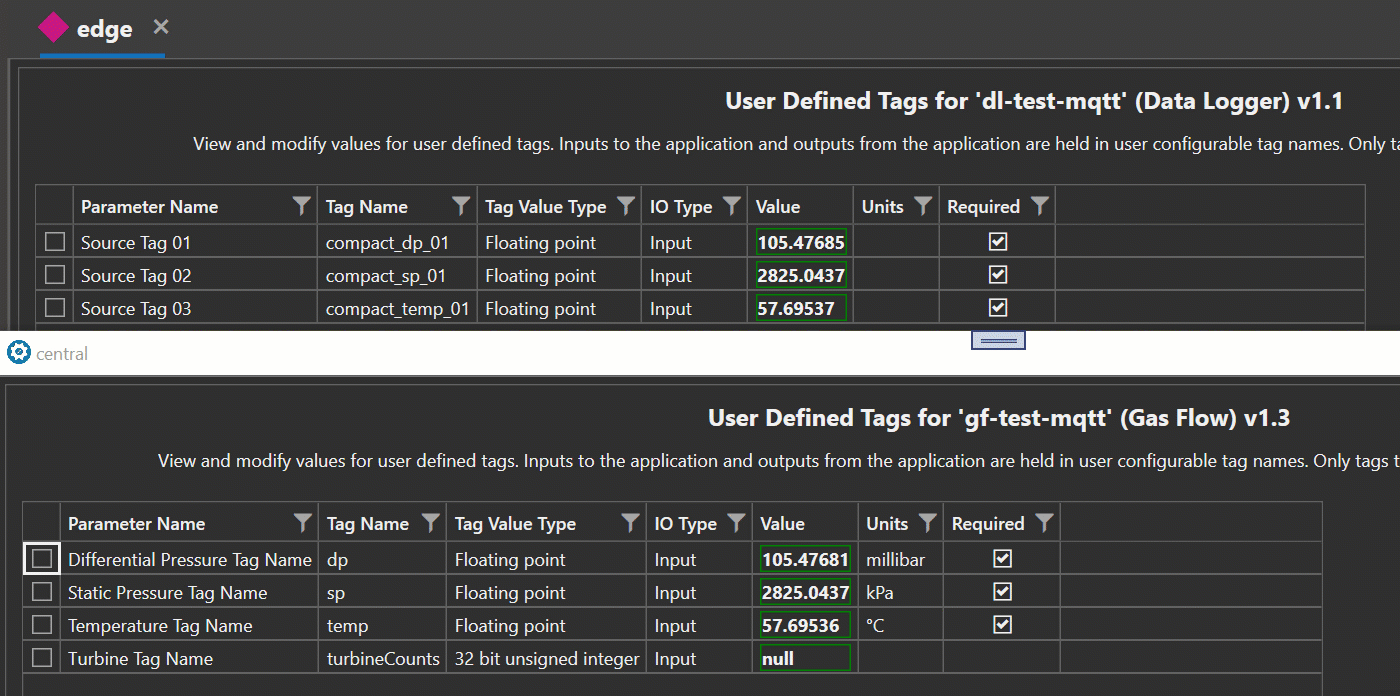Viewport: 1400px width, 696px height.
Task: Uncheck Required for the Temperature Tag Name row
Action: pos(1002,625)
